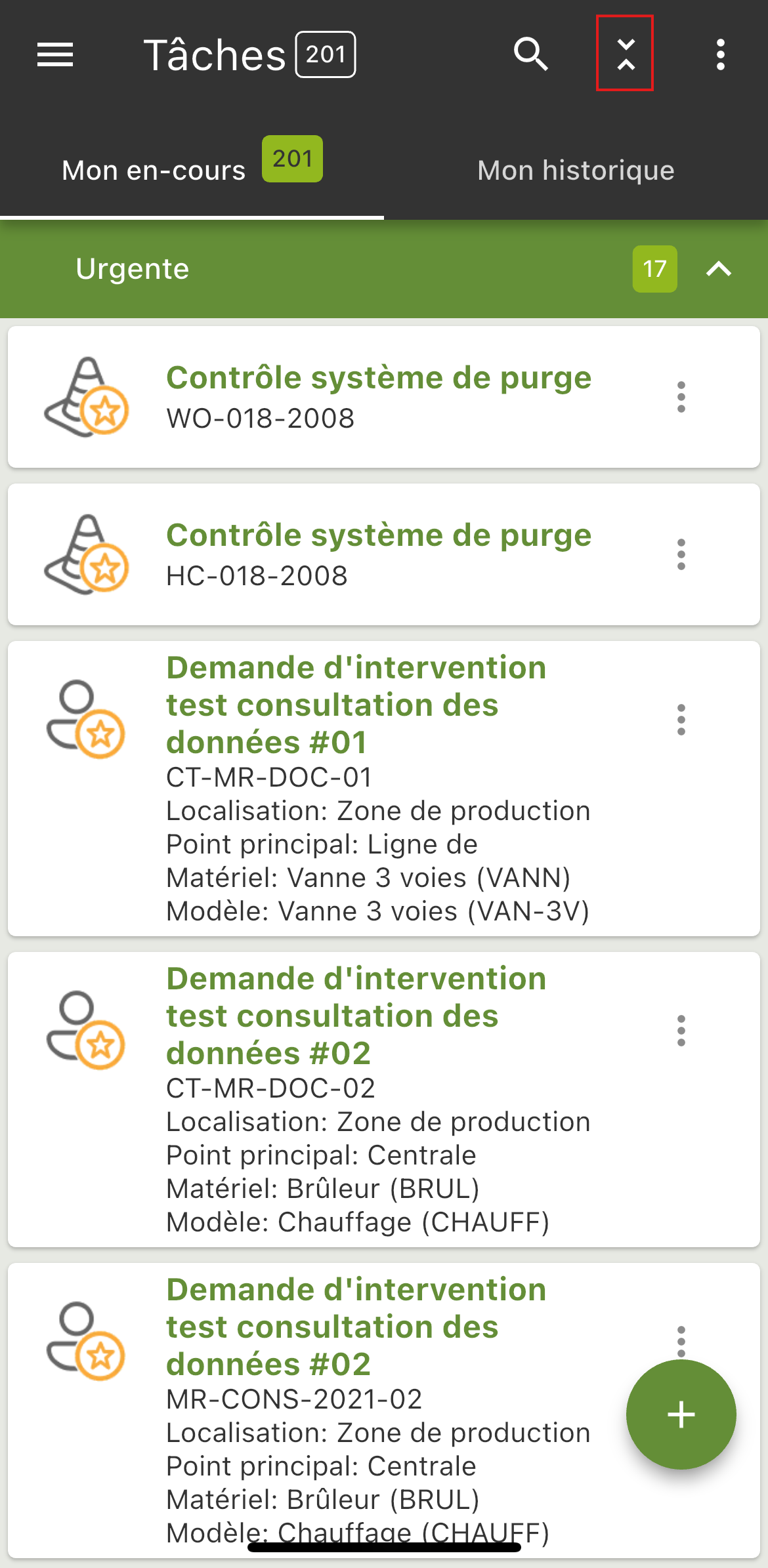Screen dimensions: 768x1568
Task: Open the options menu for CT-MR-DOC-02
Action: click(681, 1031)
